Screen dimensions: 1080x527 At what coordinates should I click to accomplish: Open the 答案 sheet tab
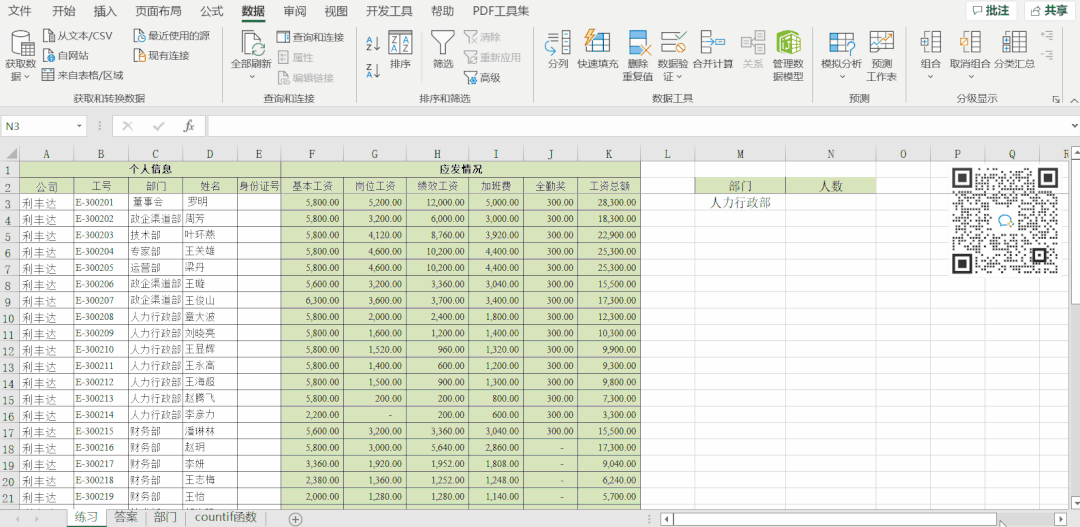tap(126, 517)
